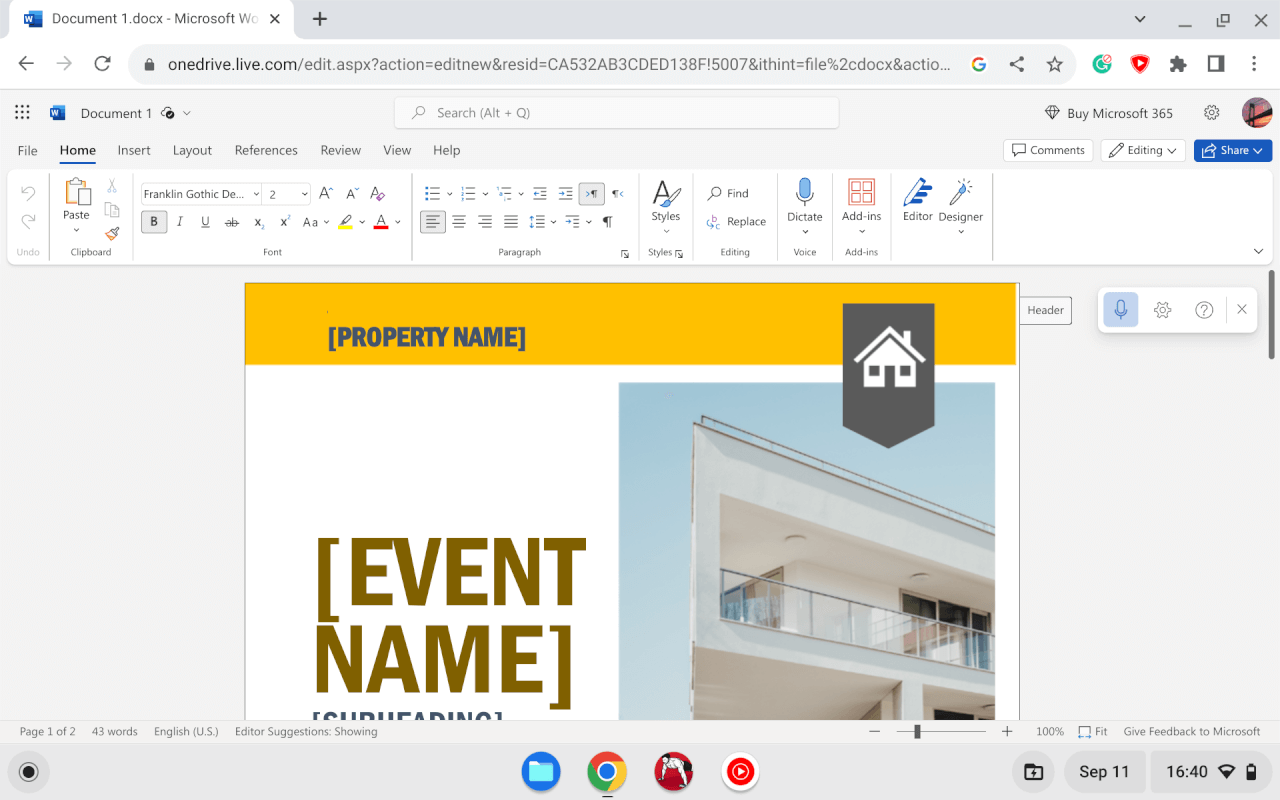Image resolution: width=1280 pixels, height=800 pixels.
Task: Select the Format Painter brush
Action: tap(112, 233)
